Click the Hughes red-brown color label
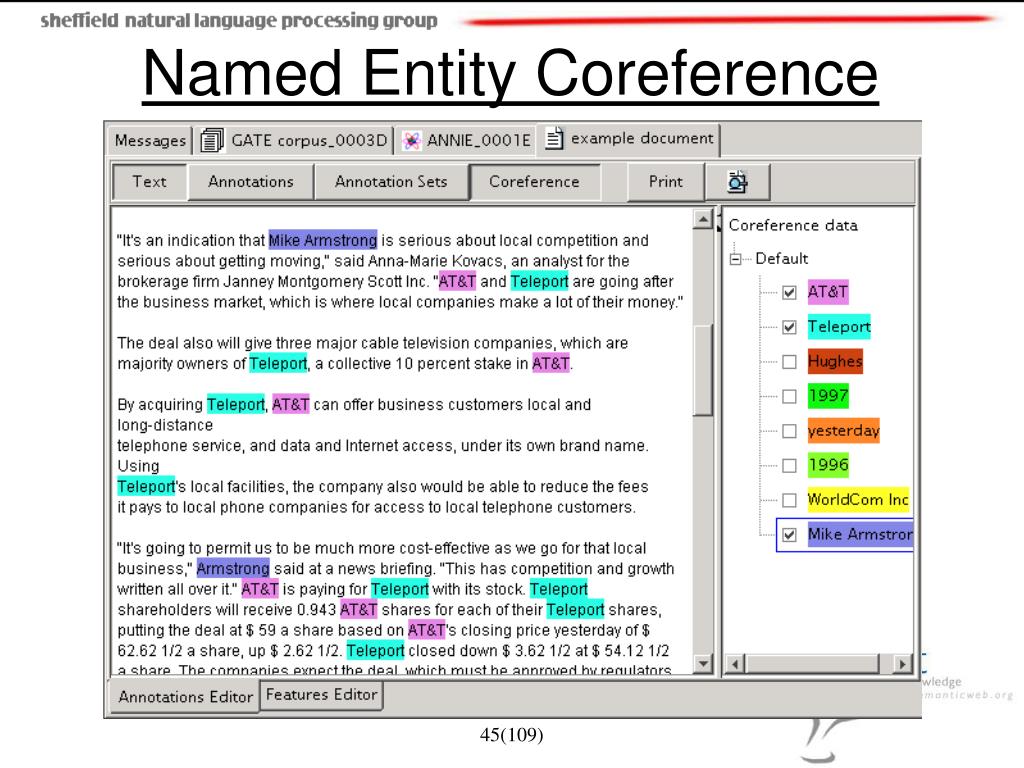The image size is (1024, 768). (x=835, y=361)
